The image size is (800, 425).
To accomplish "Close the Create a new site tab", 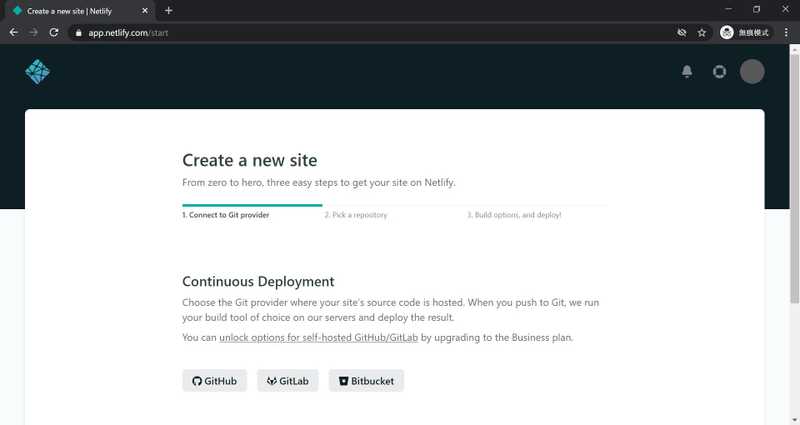I will [x=145, y=11].
